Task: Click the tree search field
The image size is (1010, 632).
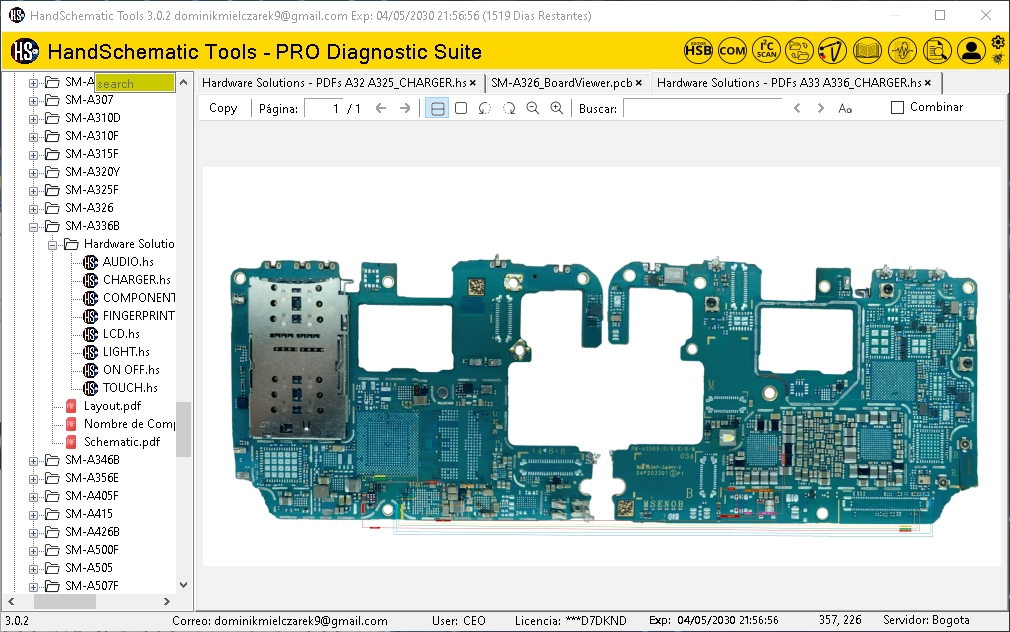Action: tap(135, 82)
